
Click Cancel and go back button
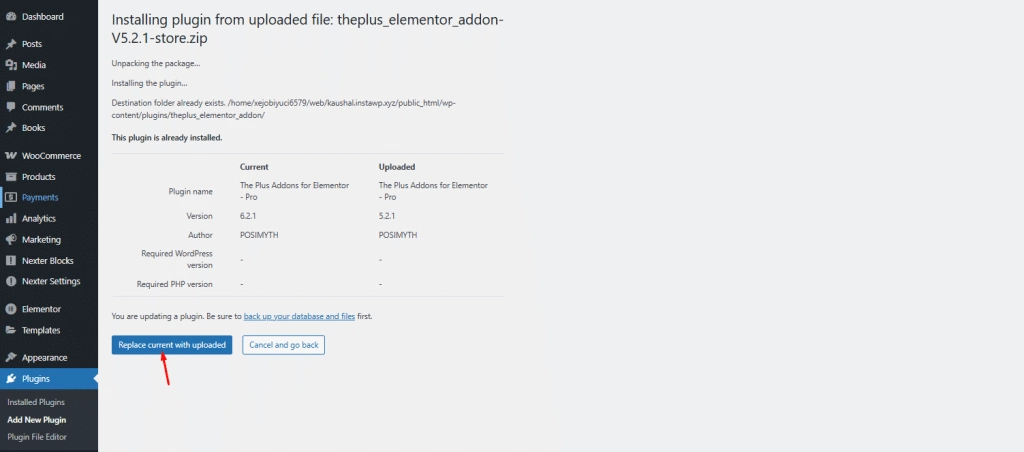tap(284, 345)
